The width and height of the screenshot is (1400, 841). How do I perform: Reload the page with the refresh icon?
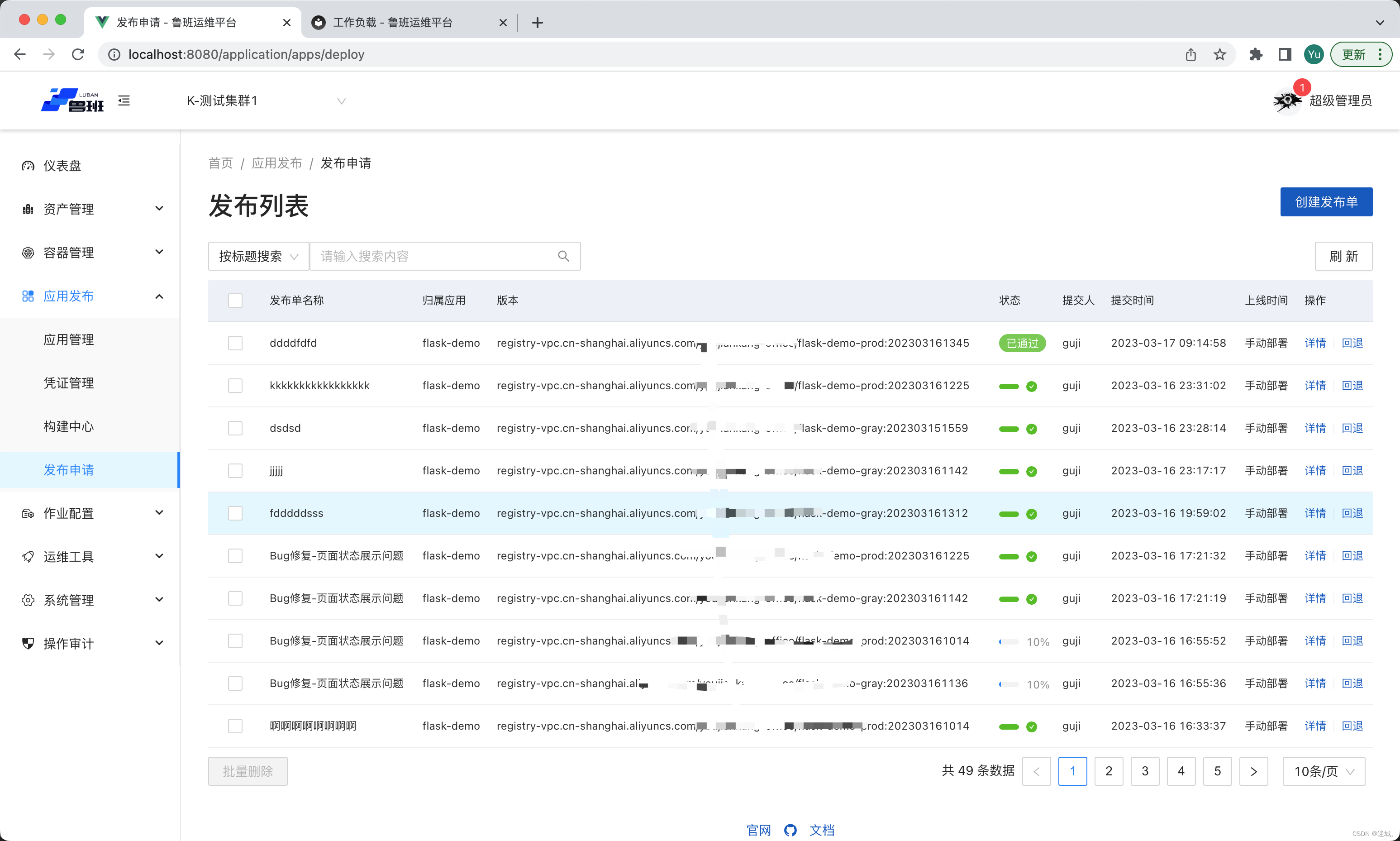coord(78,54)
